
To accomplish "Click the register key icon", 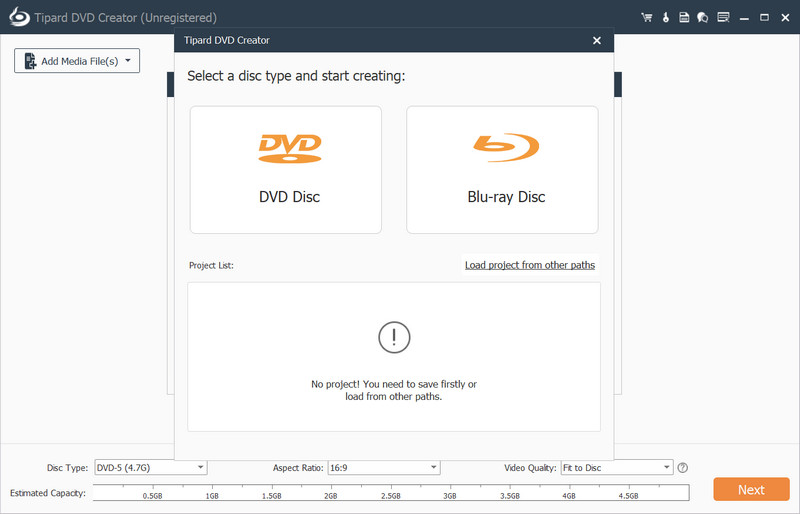I will click(666, 17).
